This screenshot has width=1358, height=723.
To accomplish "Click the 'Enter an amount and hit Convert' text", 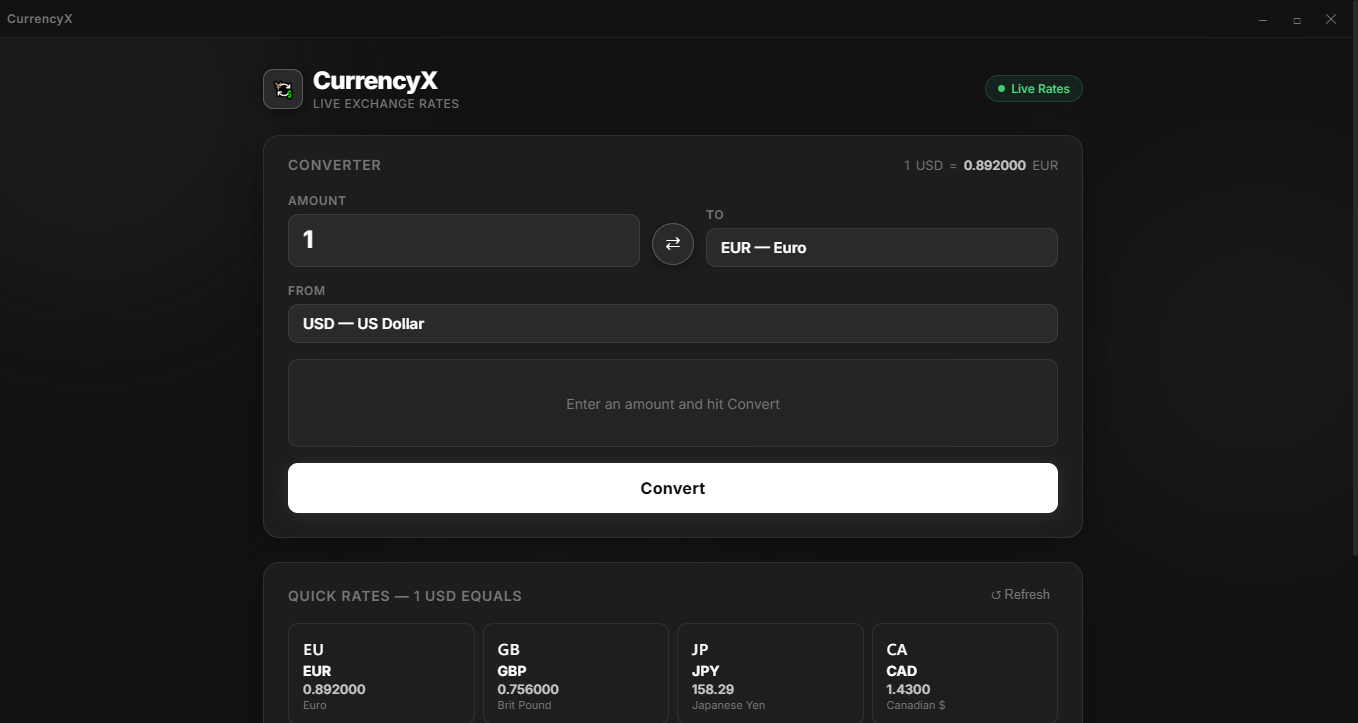I will coord(673,404).
